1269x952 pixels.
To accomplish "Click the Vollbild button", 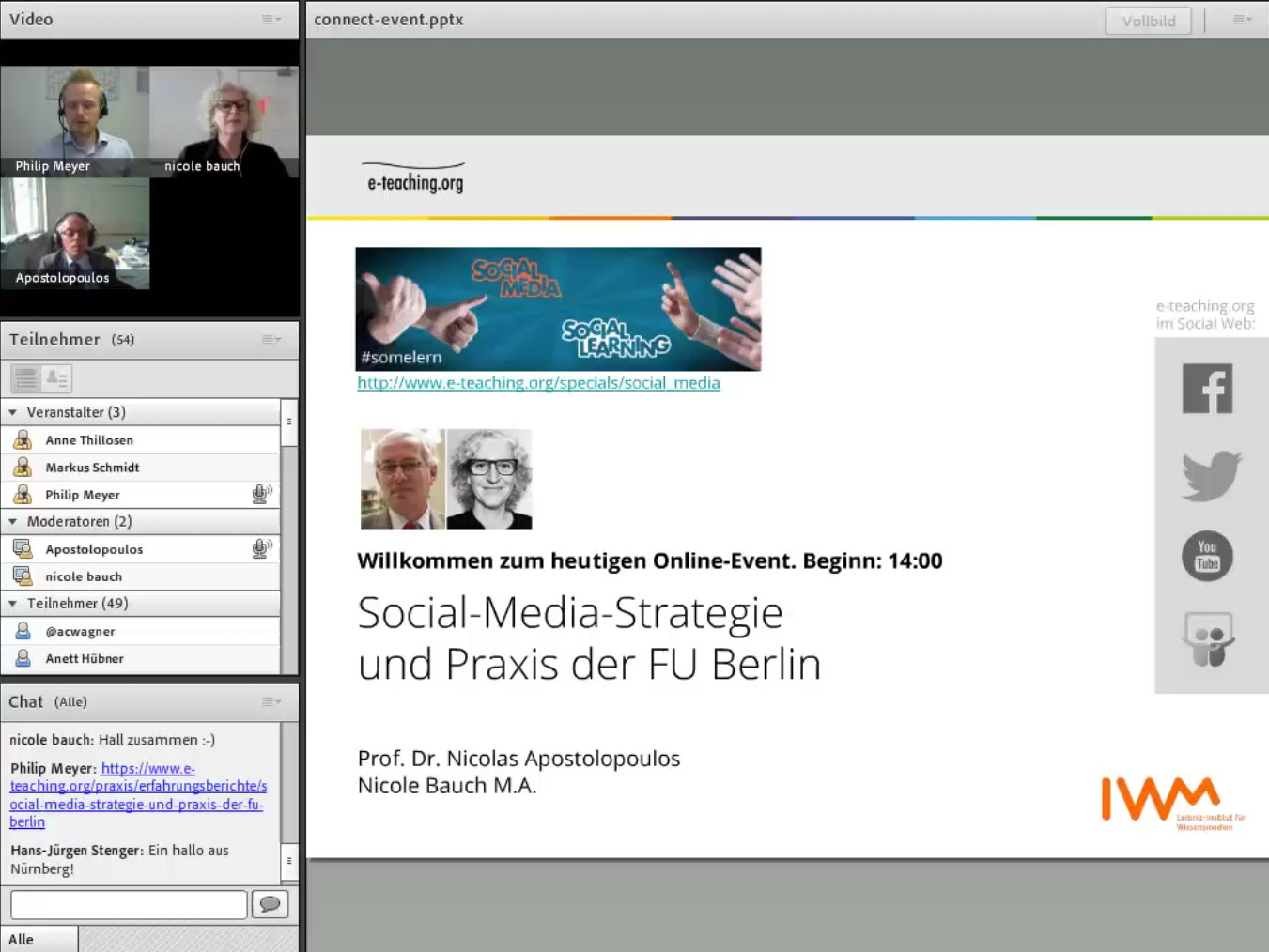I will click(1148, 21).
